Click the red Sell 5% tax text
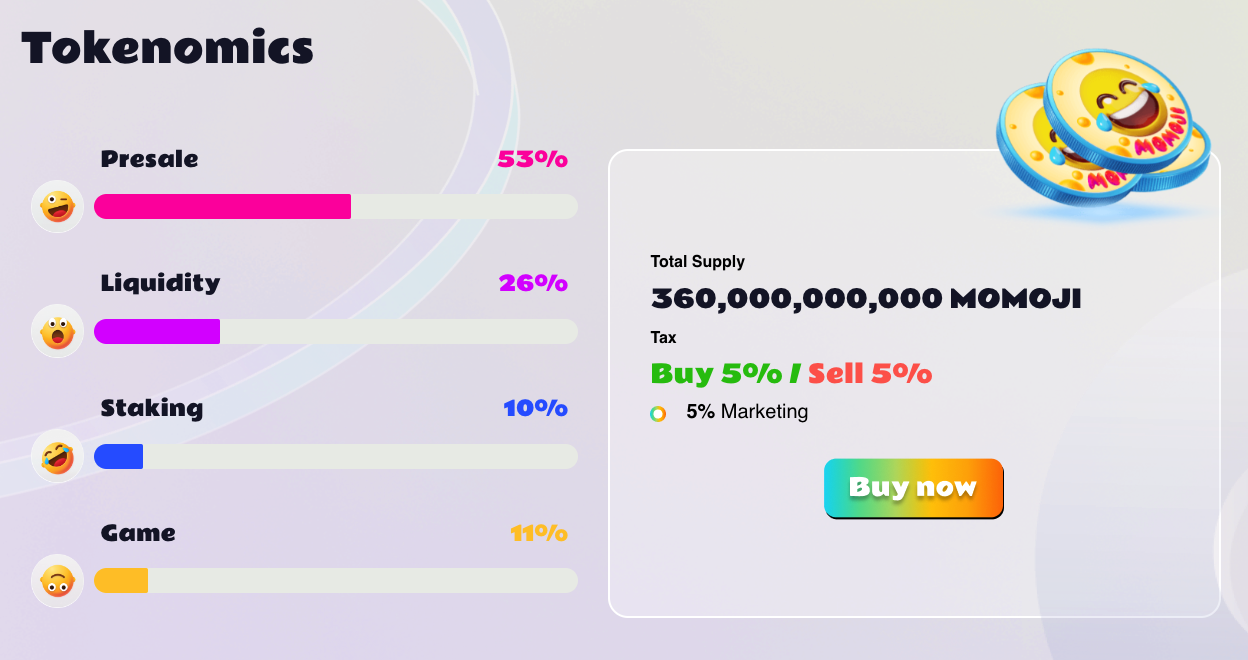Screen dimensions: 1248x660 [870, 373]
